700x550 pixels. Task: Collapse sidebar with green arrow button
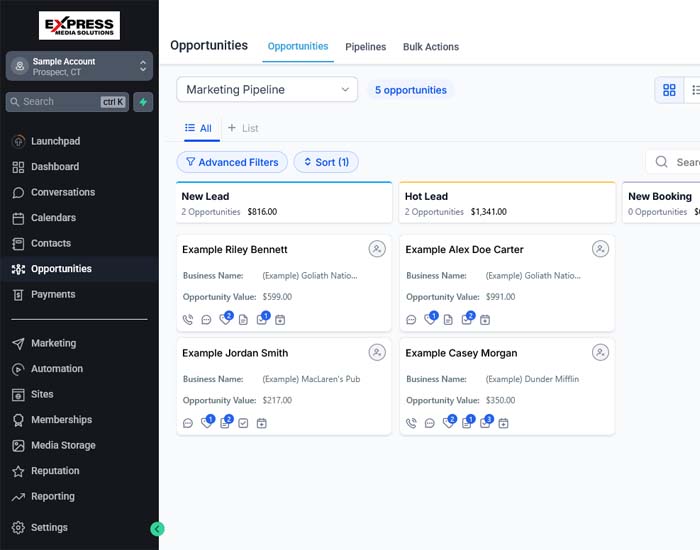(x=157, y=529)
